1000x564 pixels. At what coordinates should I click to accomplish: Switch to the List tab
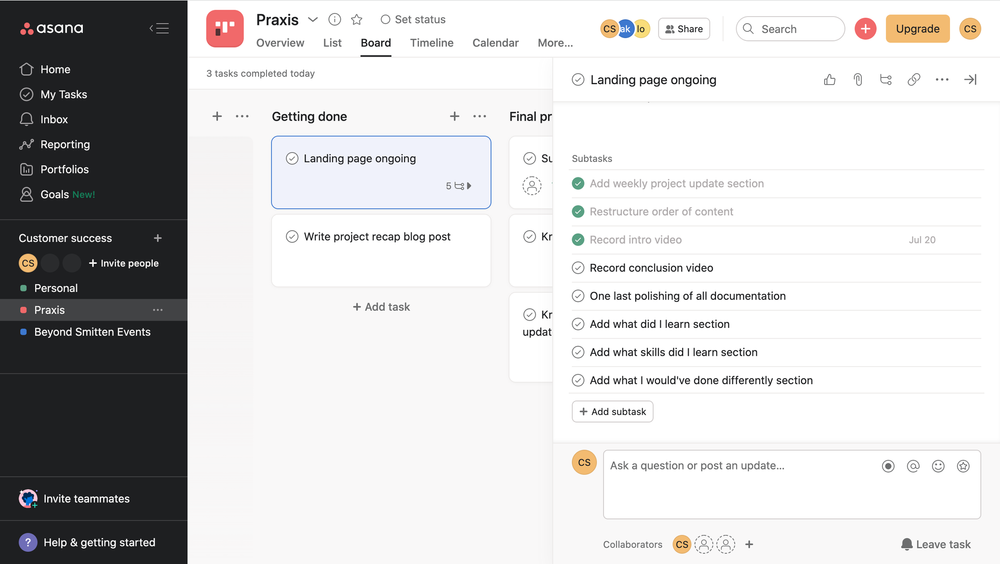(x=332, y=43)
